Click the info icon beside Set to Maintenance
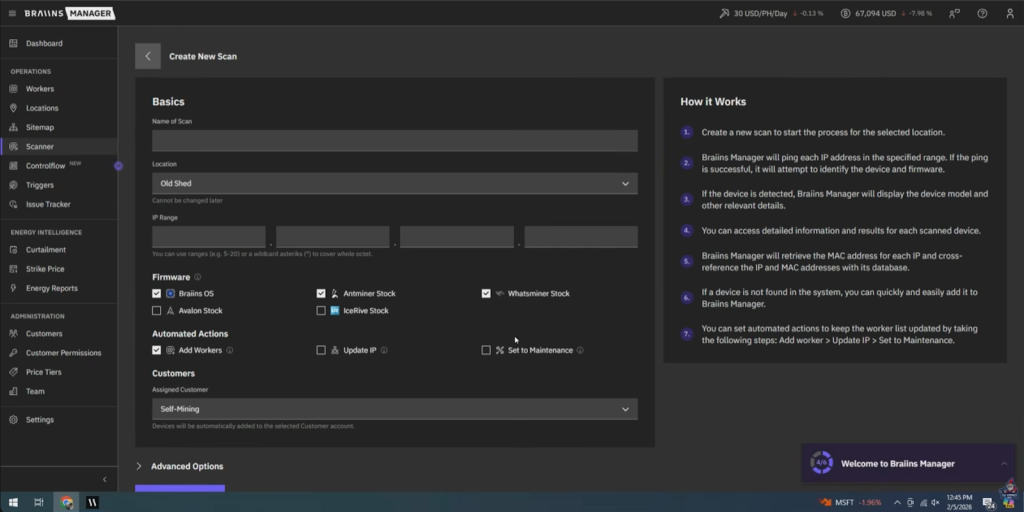Image resolution: width=1024 pixels, height=512 pixels. (580, 351)
